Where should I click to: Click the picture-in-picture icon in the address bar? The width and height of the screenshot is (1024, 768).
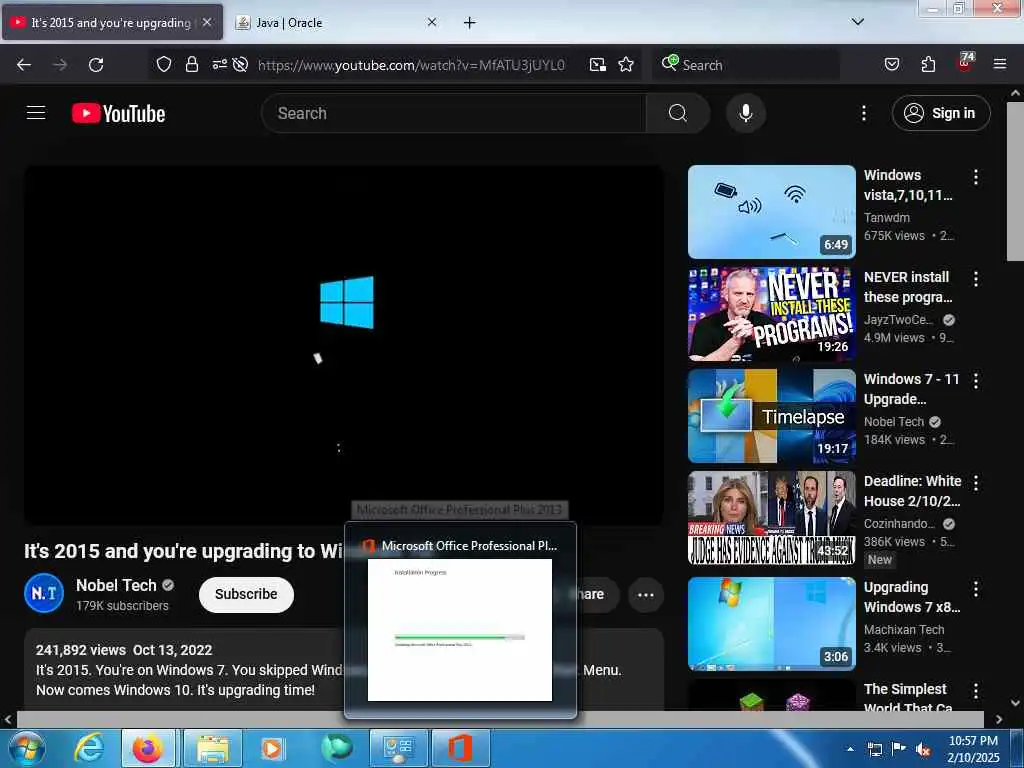pos(598,64)
